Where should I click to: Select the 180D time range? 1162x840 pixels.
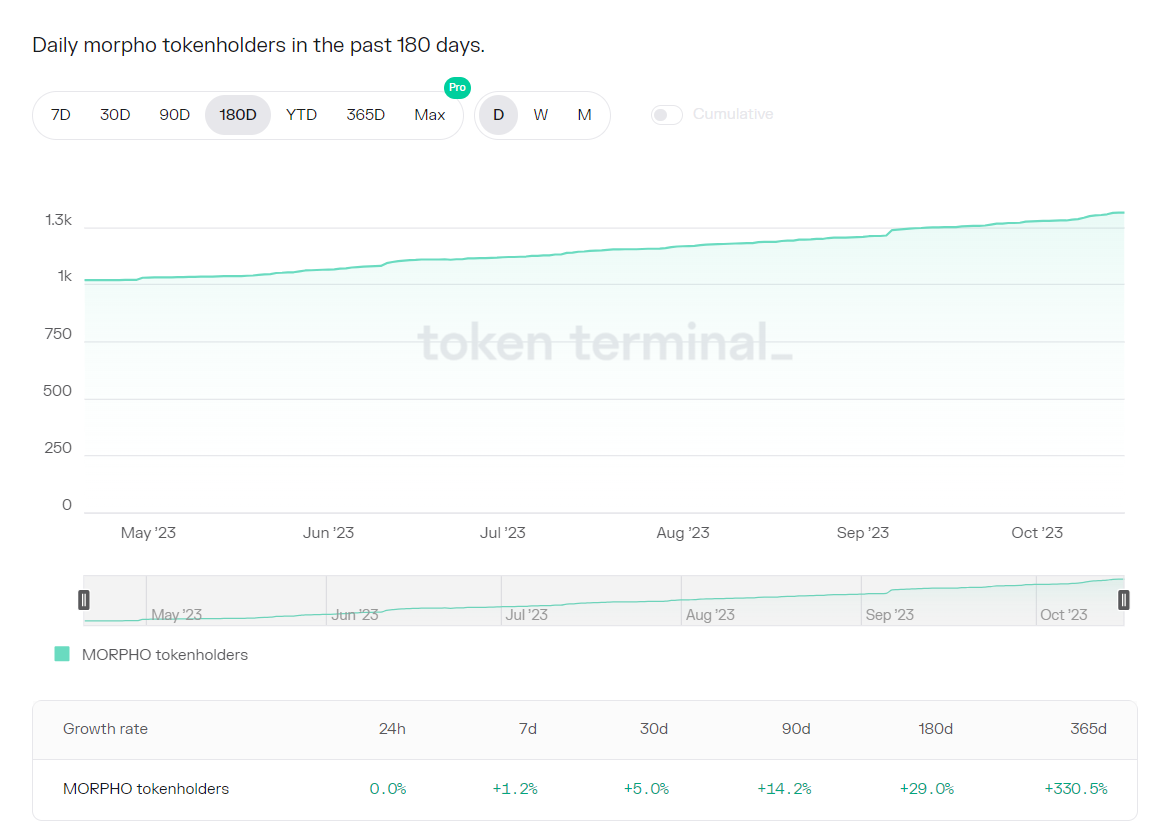(237, 115)
